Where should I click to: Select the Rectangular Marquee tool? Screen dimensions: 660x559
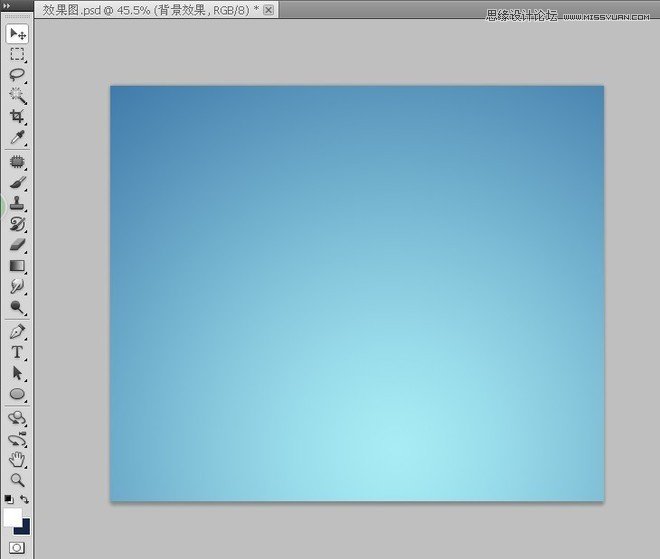[17, 54]
